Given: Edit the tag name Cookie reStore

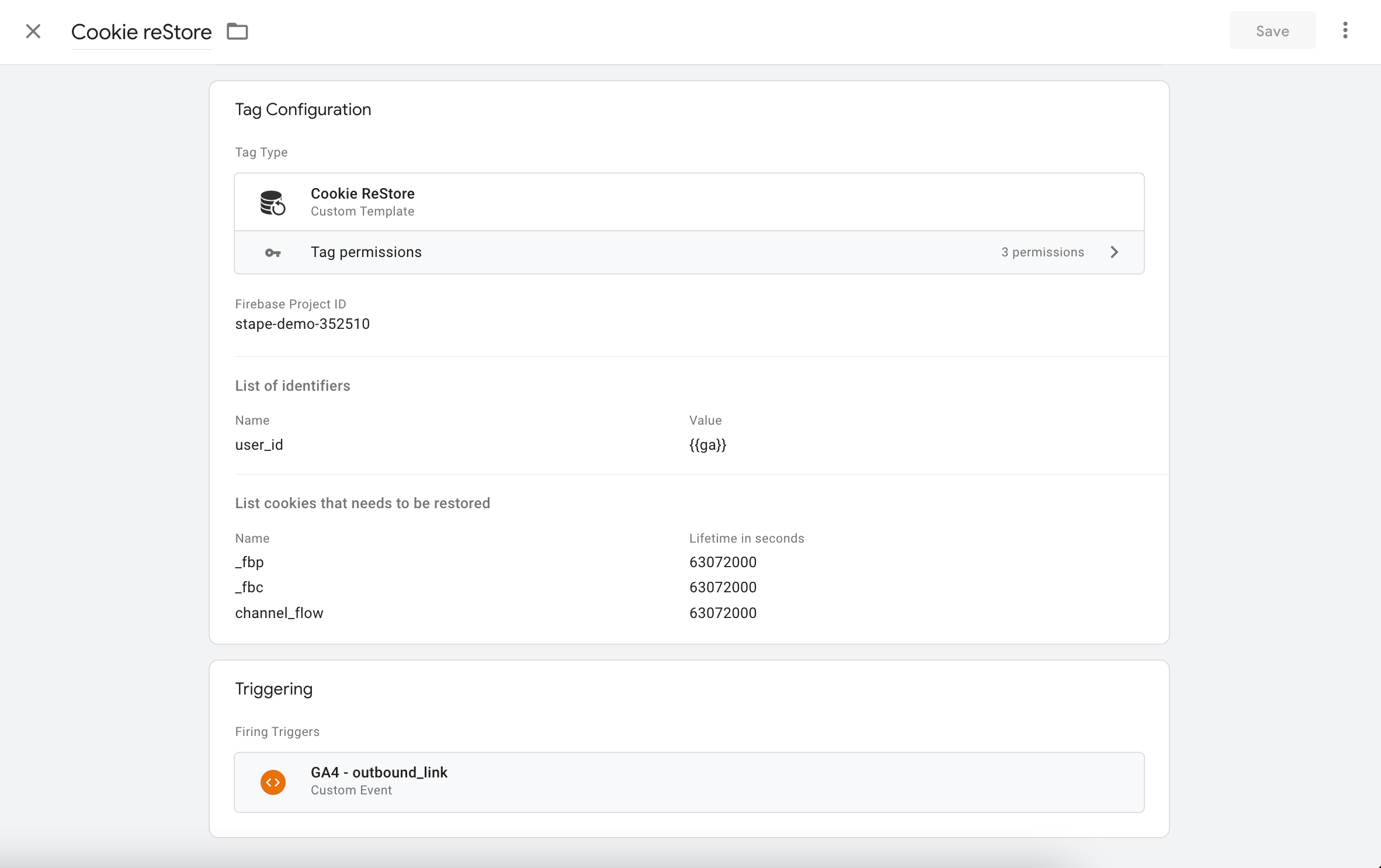Looking at the screenshot, I should (141, 32).
